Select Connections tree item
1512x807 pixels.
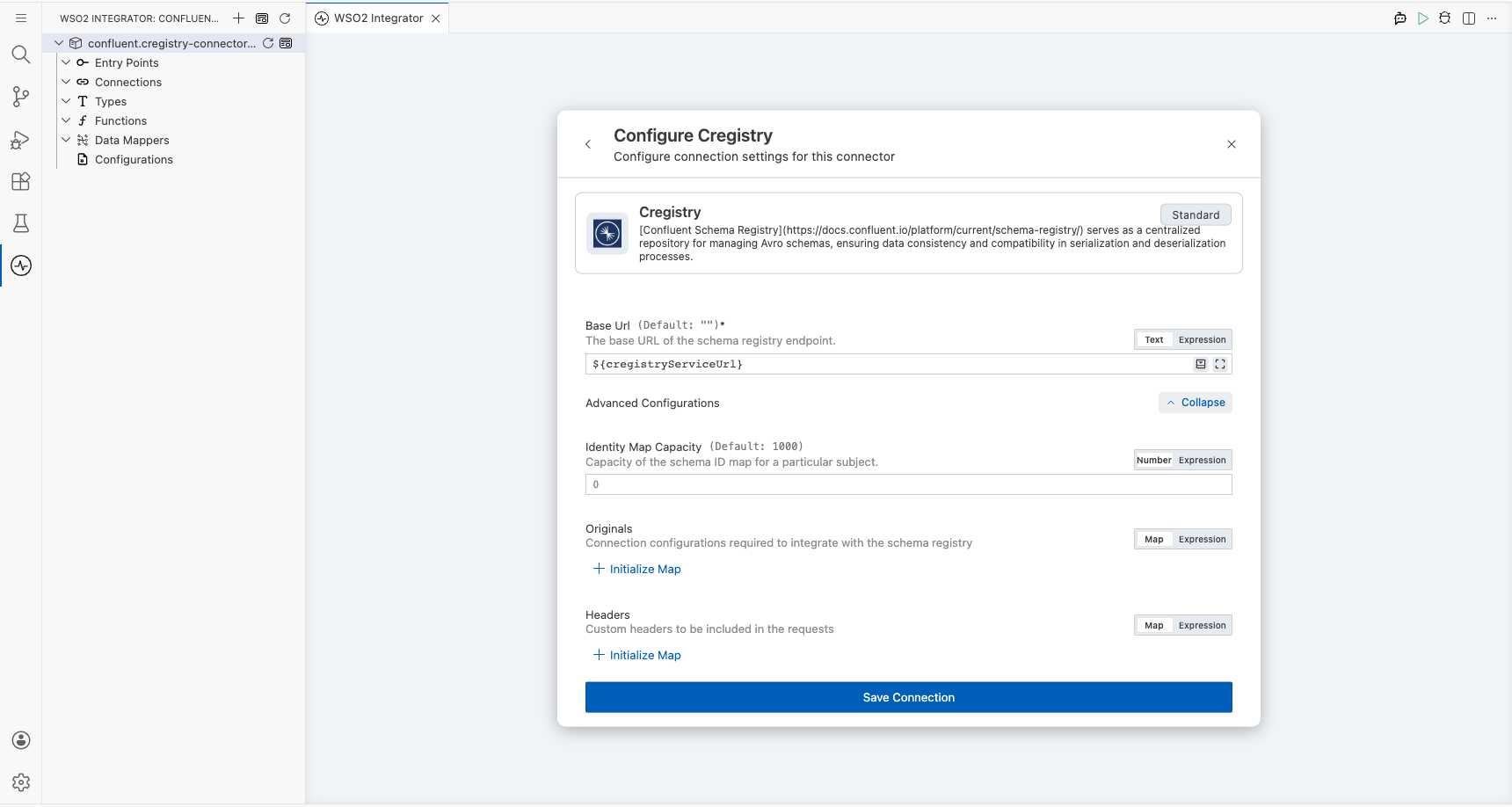[x=128, y=82]
